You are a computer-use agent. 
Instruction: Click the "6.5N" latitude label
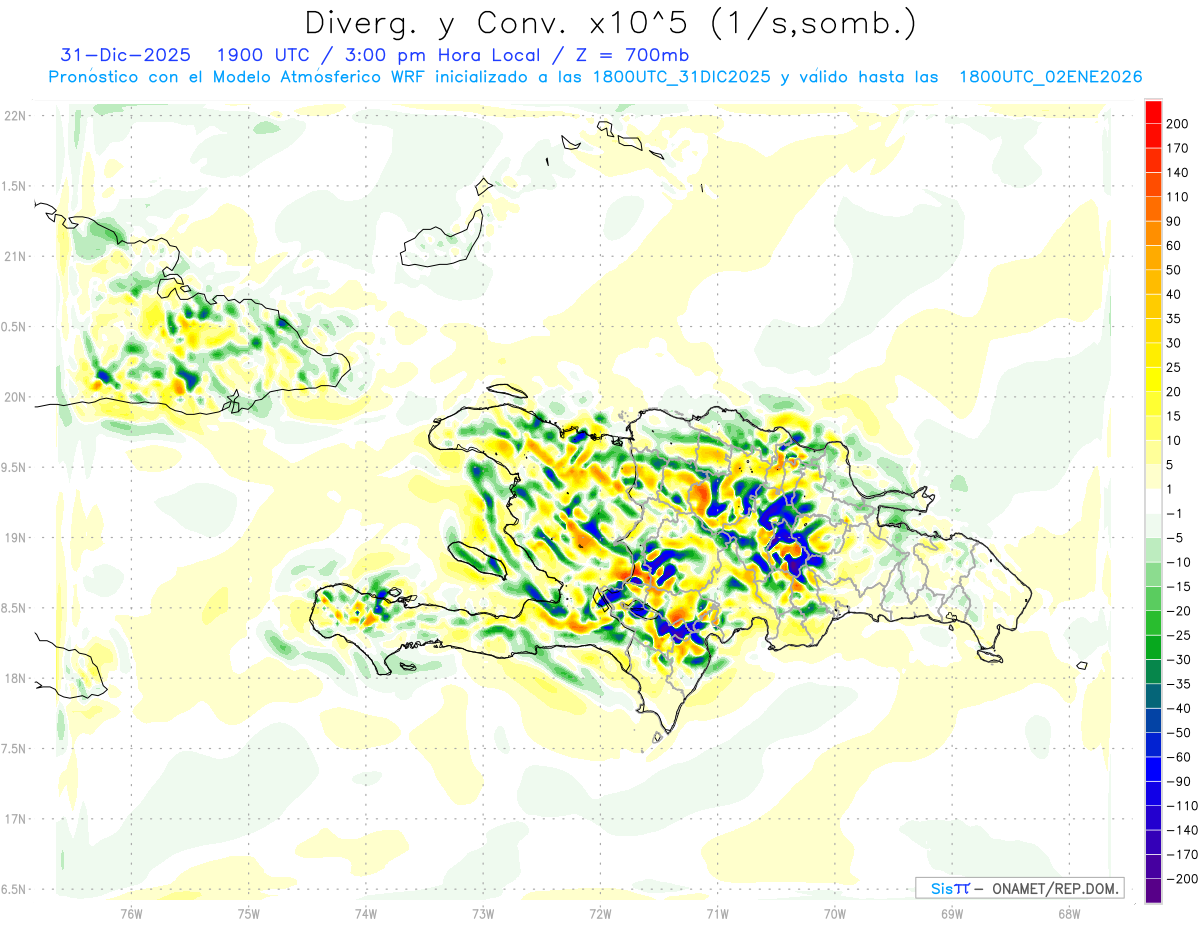[x=14, y=889]
